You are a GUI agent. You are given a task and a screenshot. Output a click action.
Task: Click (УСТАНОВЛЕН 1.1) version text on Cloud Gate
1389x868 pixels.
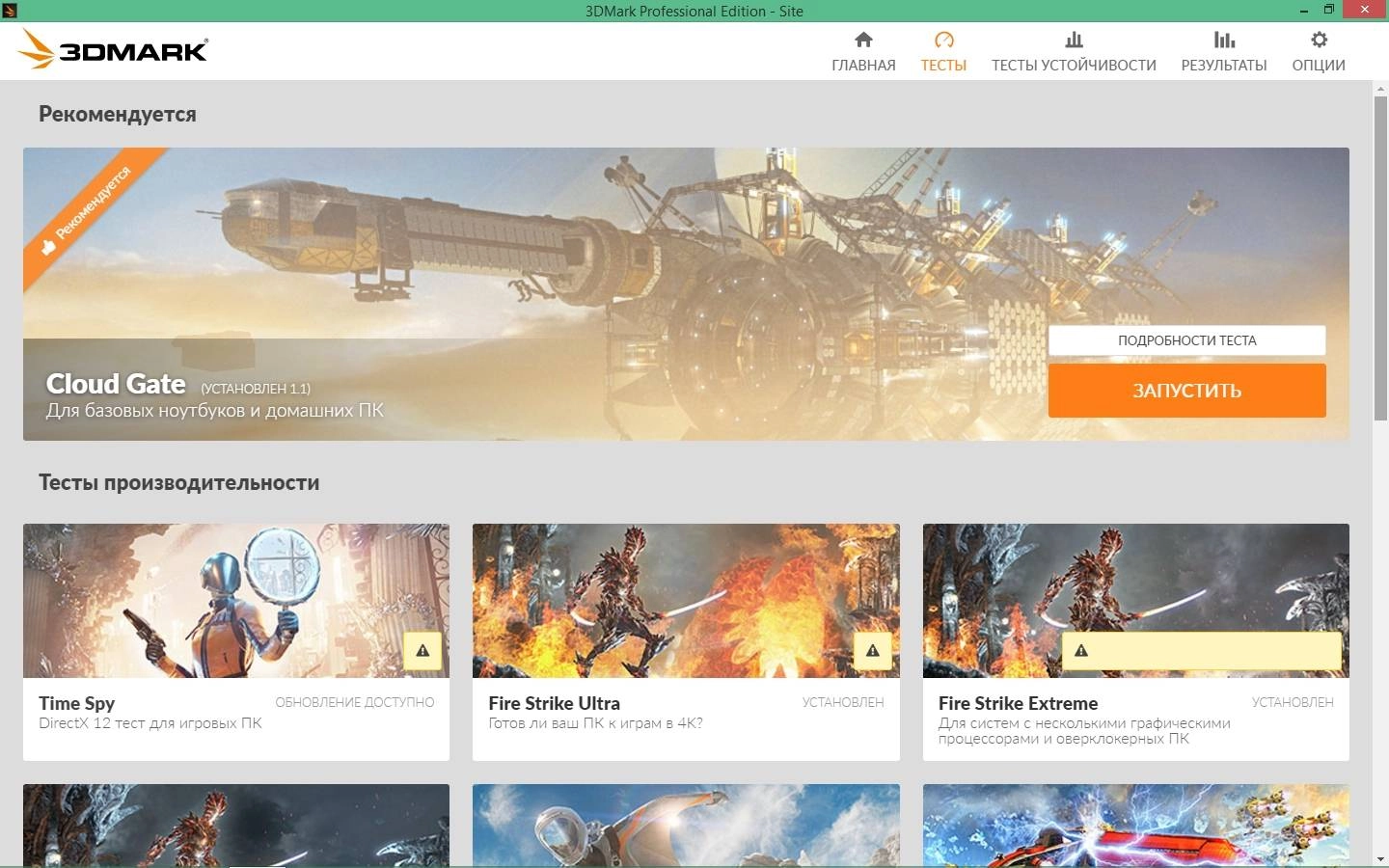point(256,389)
